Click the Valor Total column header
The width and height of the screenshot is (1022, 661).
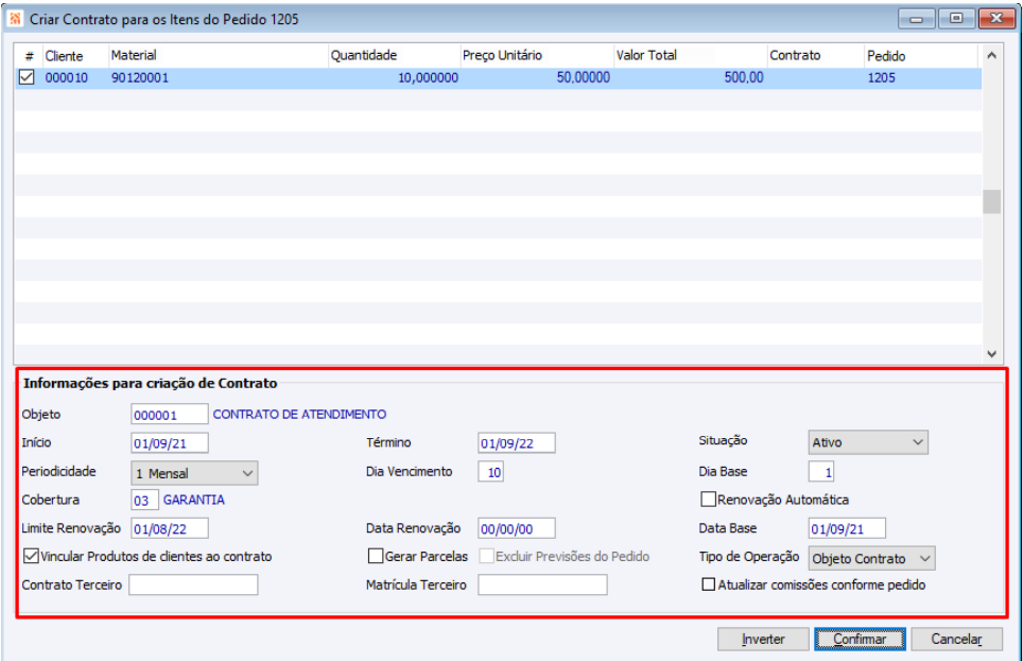tap(690, 56)
